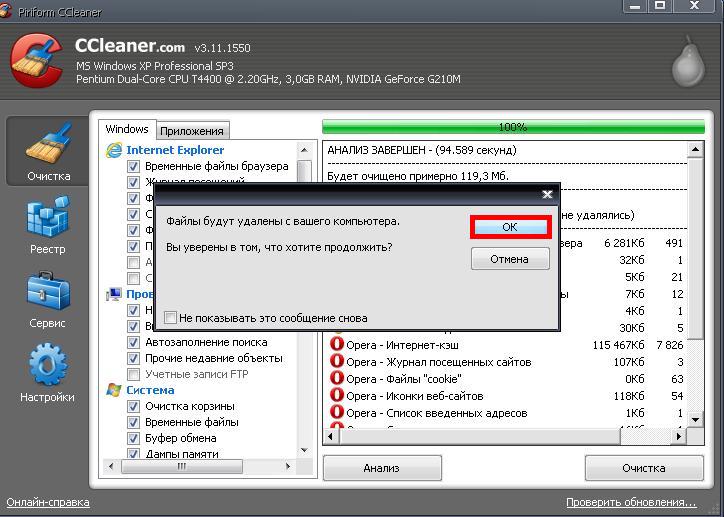Click the Windows flag icon beside Система
The width and height of the screenshot is (724, 517).
[113, 390]
